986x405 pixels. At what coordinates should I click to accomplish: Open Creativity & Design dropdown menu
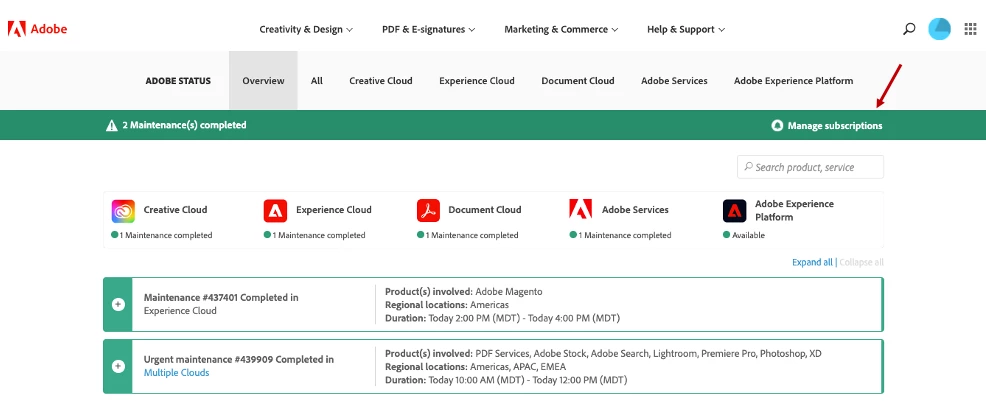coord(306,29)
